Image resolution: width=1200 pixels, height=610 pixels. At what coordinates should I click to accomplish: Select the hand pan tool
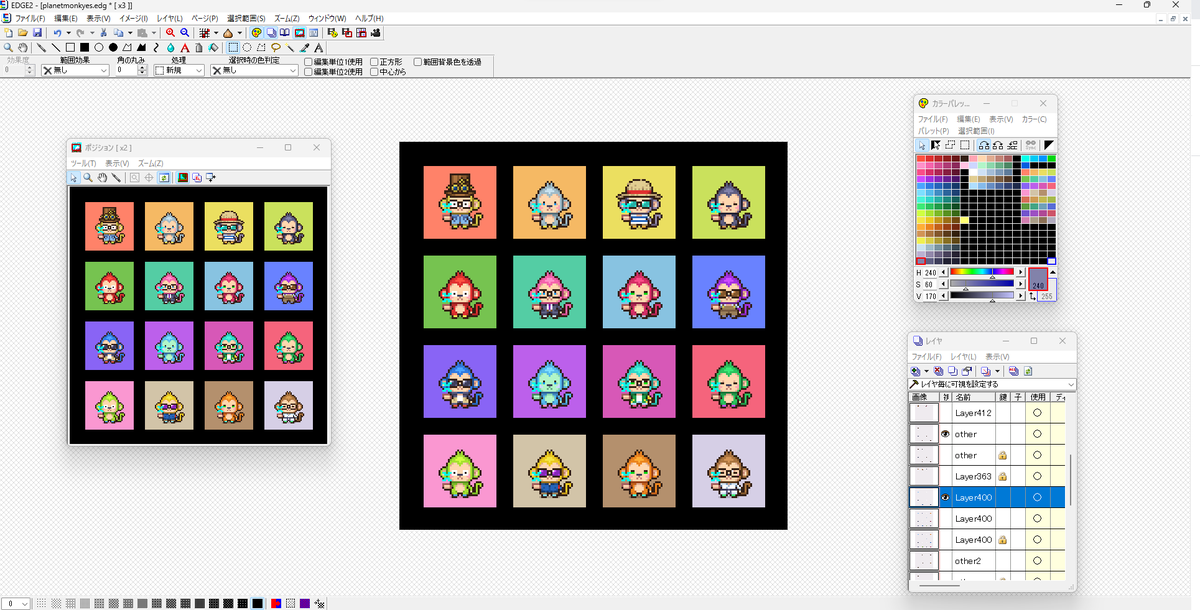22,47
